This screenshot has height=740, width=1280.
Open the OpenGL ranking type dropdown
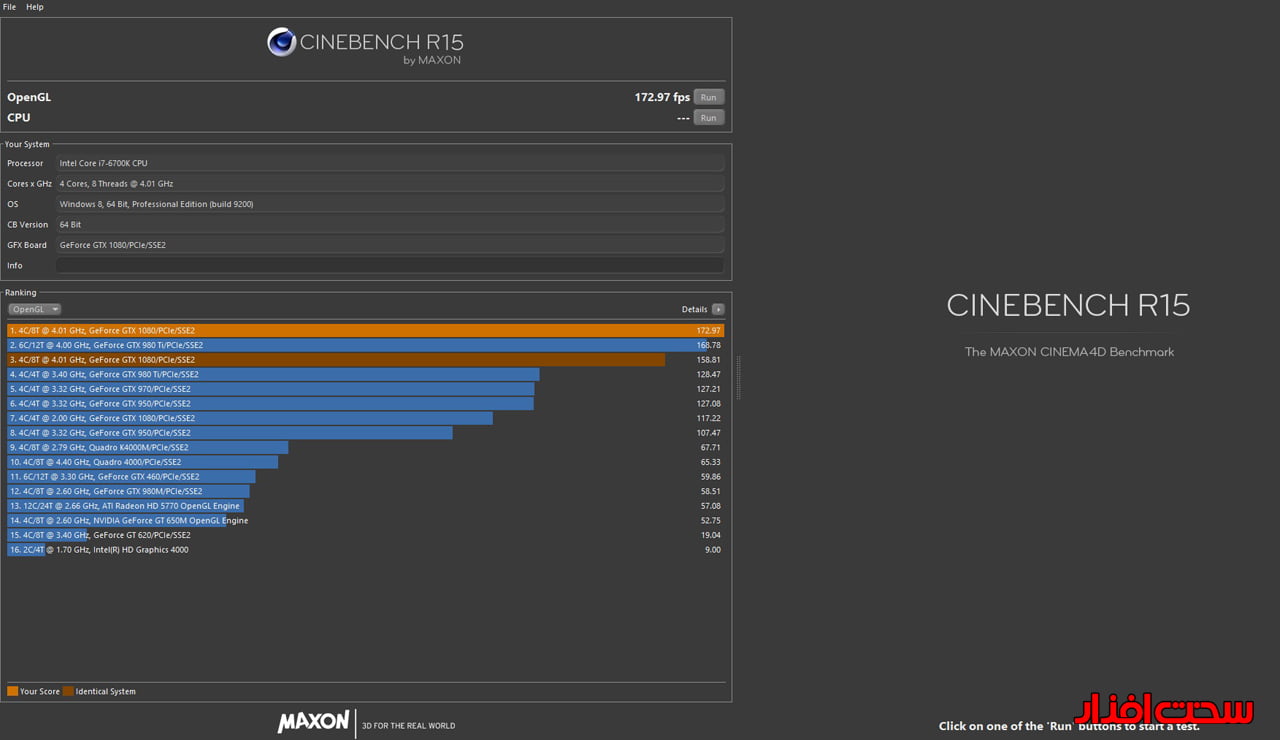(35, 310)
